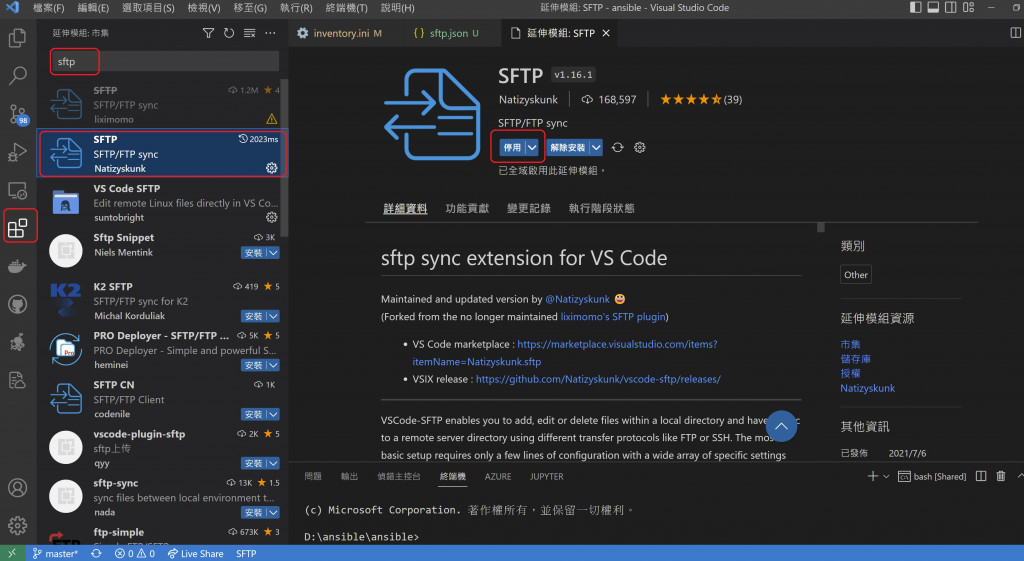Switch to sftp.json editor tab
Viewport: 1024px width, 561px height.
pos(449,33)
